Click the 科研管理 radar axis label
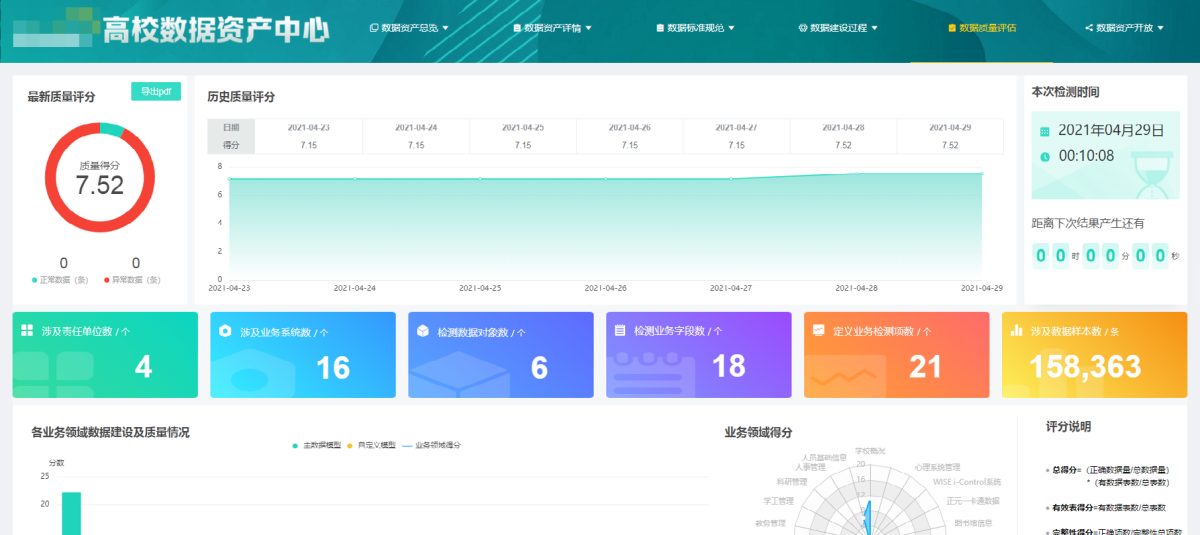The image size is (1200, 535). 792,481
